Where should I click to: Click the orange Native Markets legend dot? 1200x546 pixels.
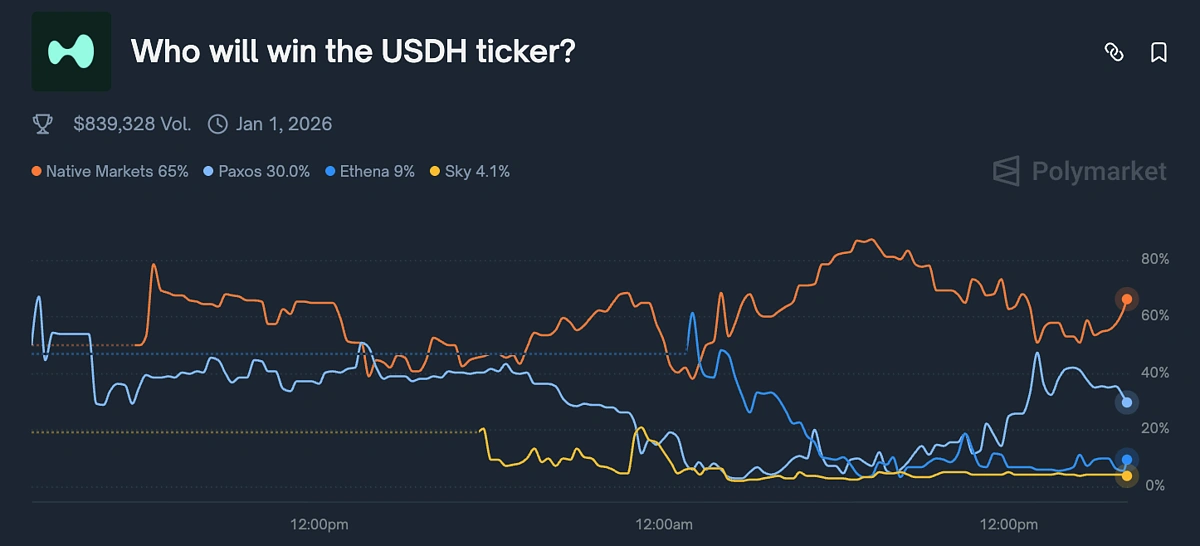pos(37,172)
